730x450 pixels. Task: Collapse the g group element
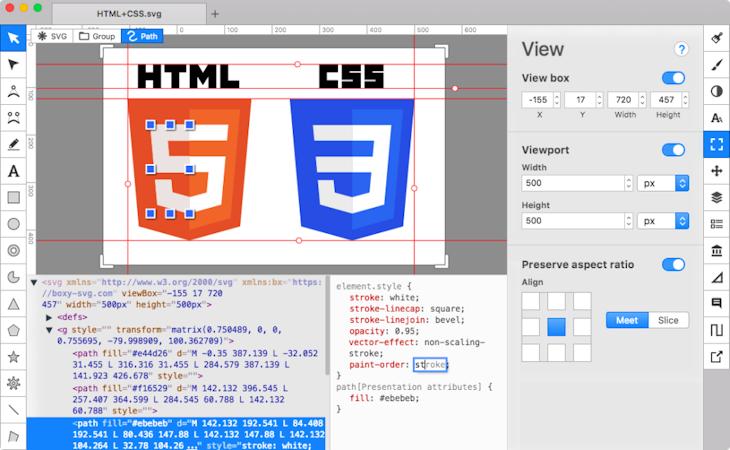[49, 330]
